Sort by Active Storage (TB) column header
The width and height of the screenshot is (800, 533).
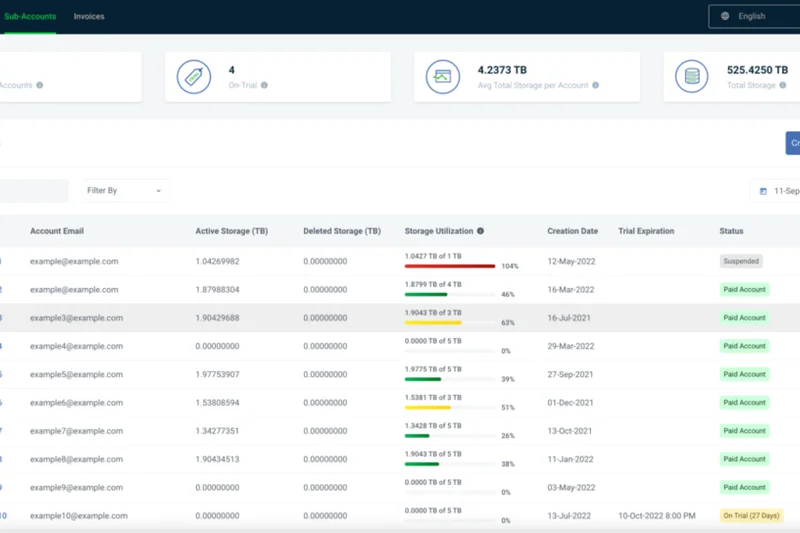click(231, 231)
